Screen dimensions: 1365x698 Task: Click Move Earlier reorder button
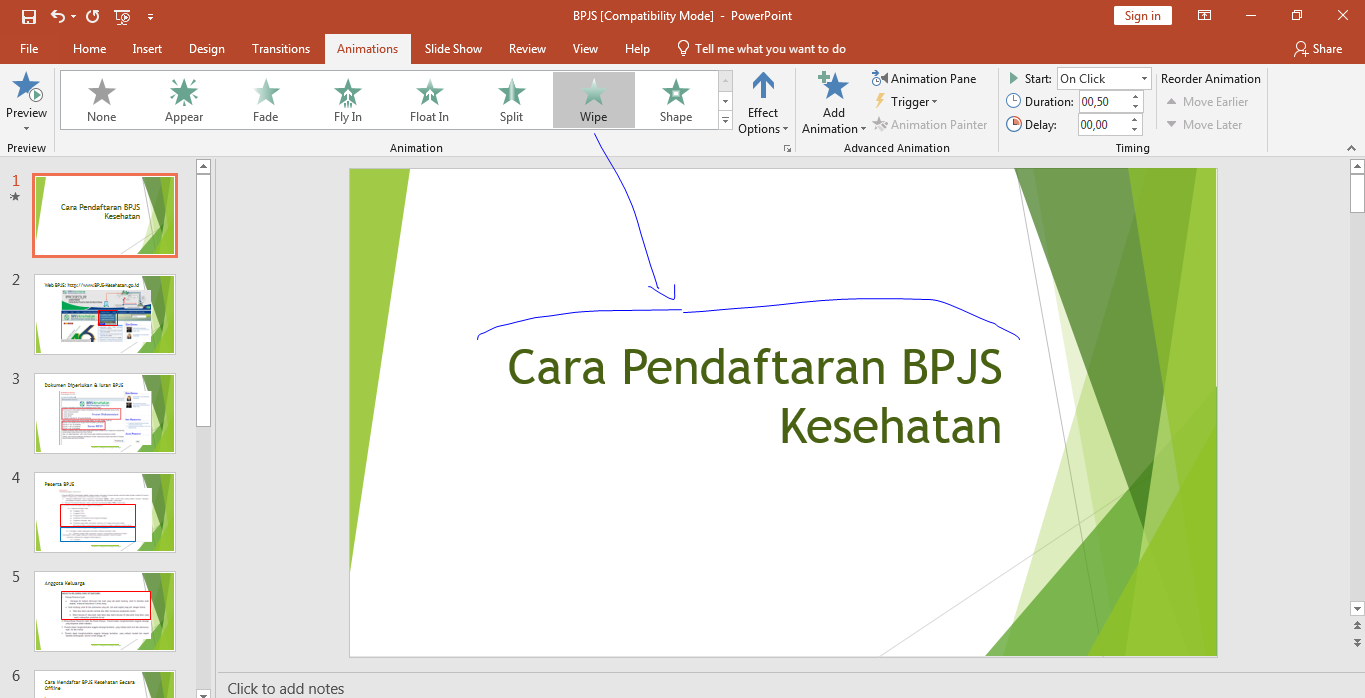tap(1208, 102)
